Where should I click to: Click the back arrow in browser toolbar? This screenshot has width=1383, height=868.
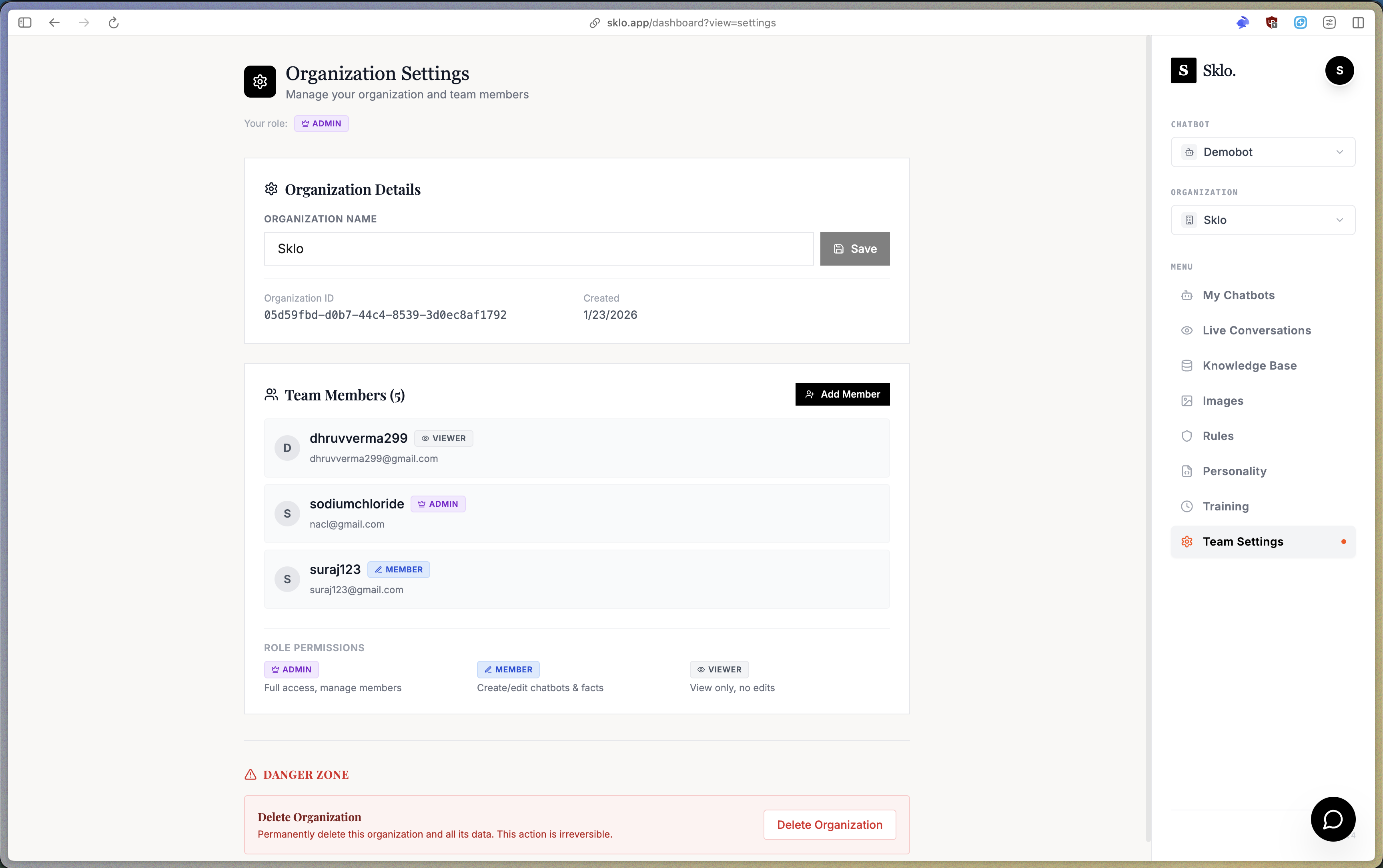pyautogui.click(x=54, y=23)
